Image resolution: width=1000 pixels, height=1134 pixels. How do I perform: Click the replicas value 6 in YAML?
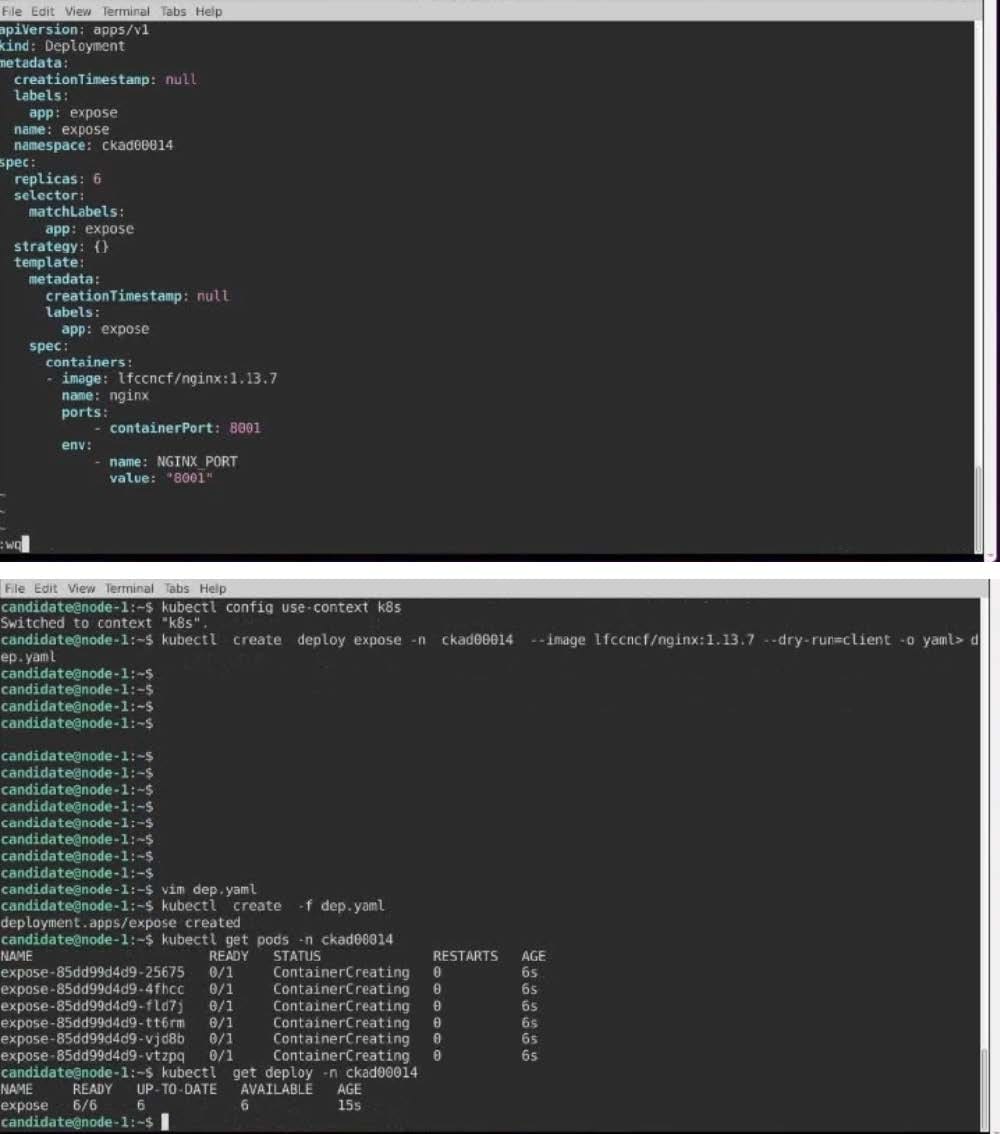(x=97, y=179)
